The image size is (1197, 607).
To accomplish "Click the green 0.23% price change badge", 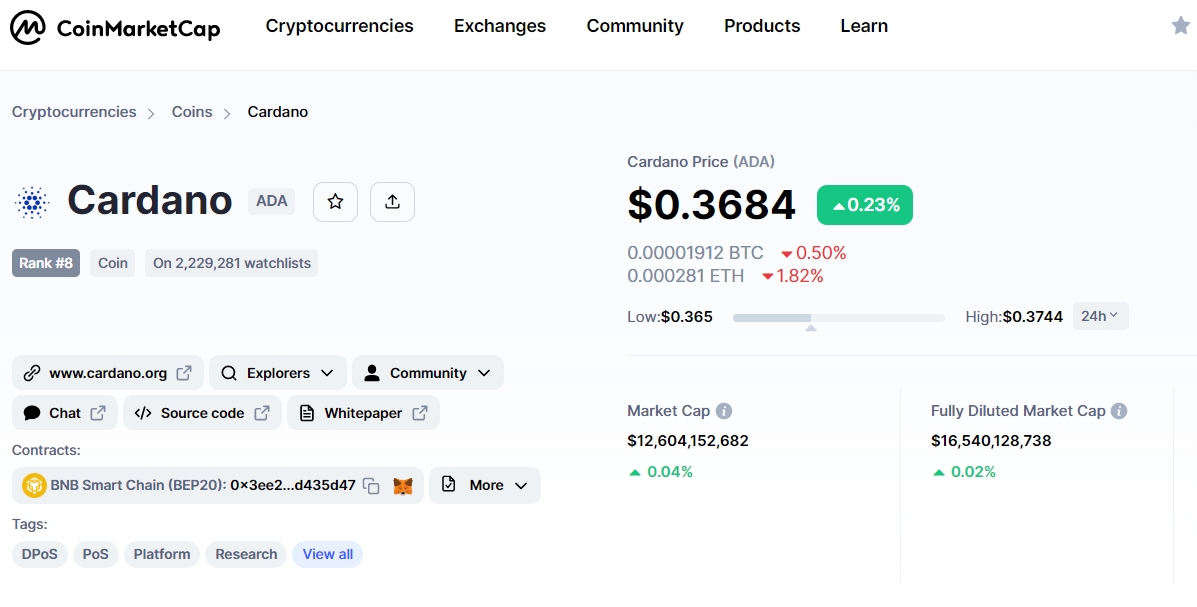I will point(864,205).
